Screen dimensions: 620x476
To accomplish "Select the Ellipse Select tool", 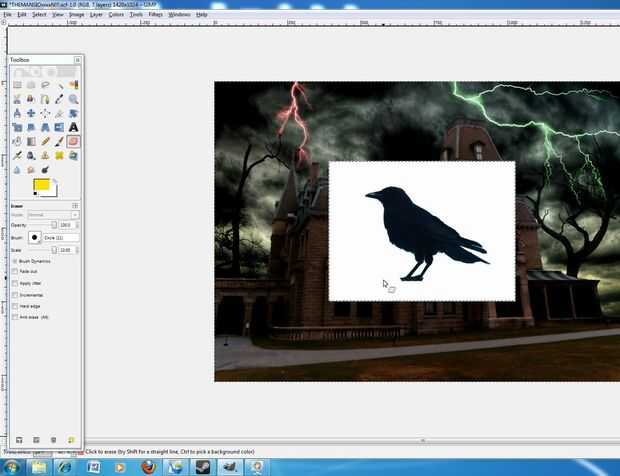I will (31, 85).
